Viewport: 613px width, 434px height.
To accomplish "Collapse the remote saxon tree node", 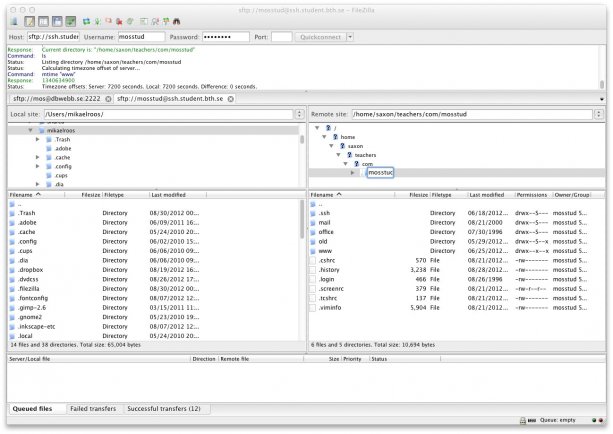I will point(331,146).
